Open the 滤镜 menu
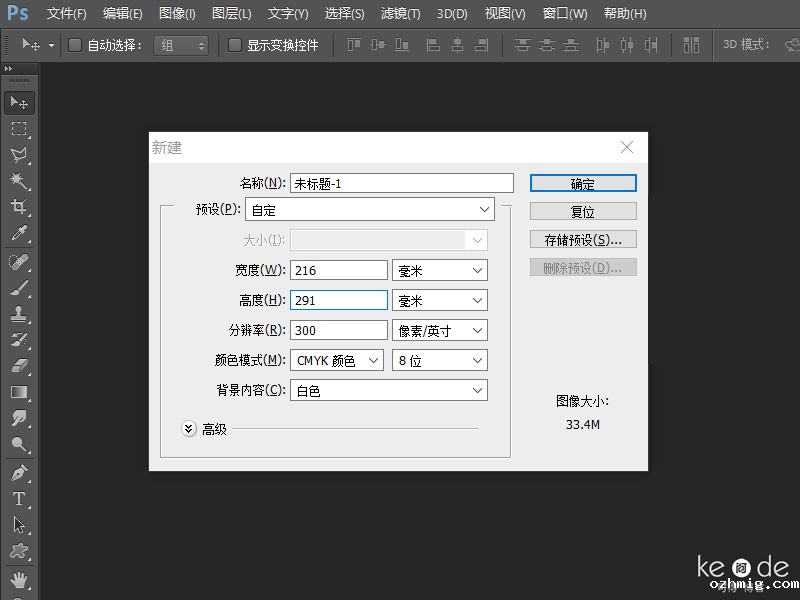 tap(399, 14)
